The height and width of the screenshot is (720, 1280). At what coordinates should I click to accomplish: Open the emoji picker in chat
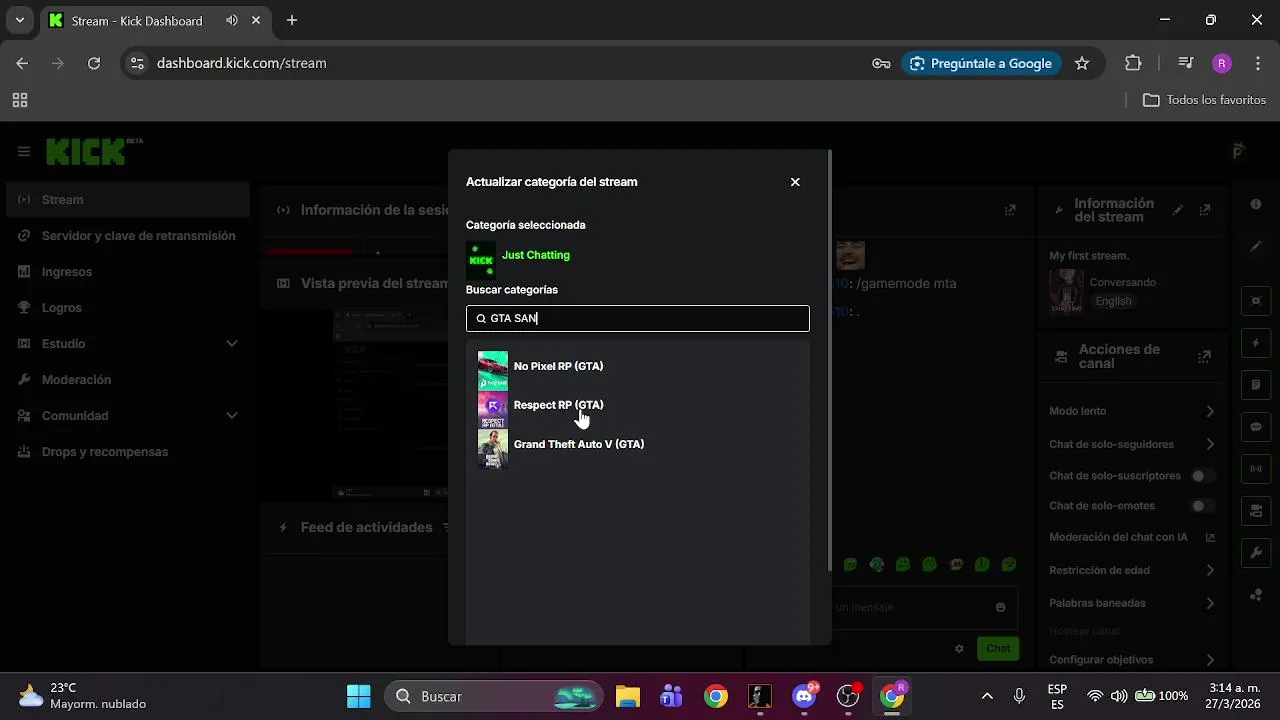click(x=1000, y=607)
